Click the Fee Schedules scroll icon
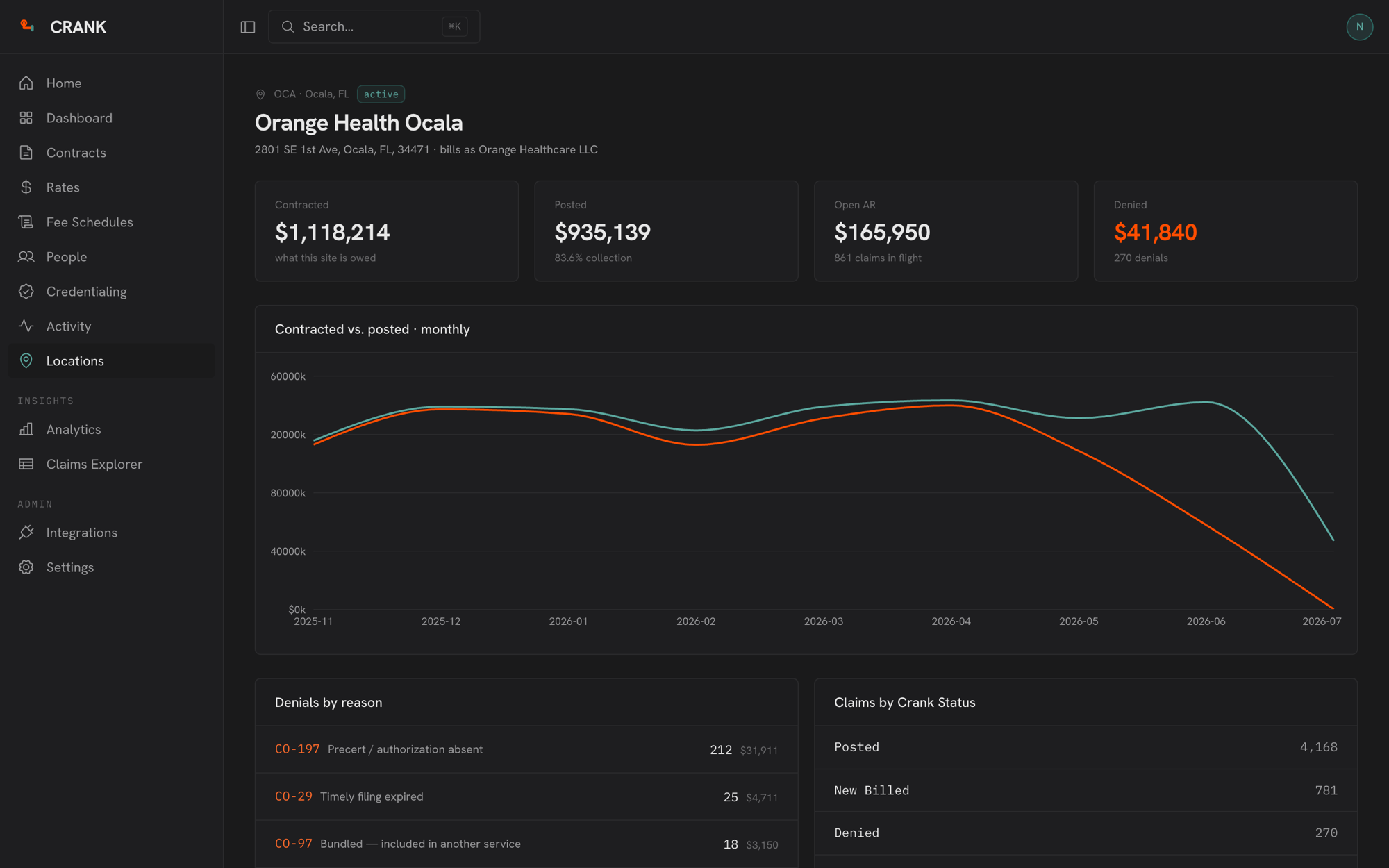1389x868 pixels. pos(26,222)
